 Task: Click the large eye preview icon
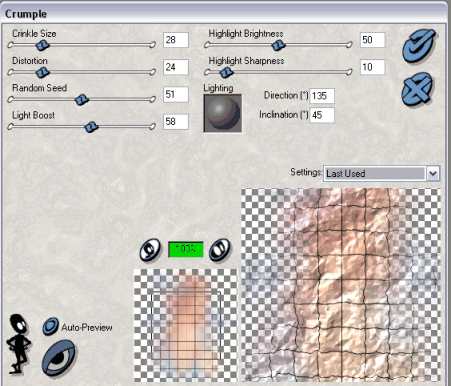click(59, 358)
